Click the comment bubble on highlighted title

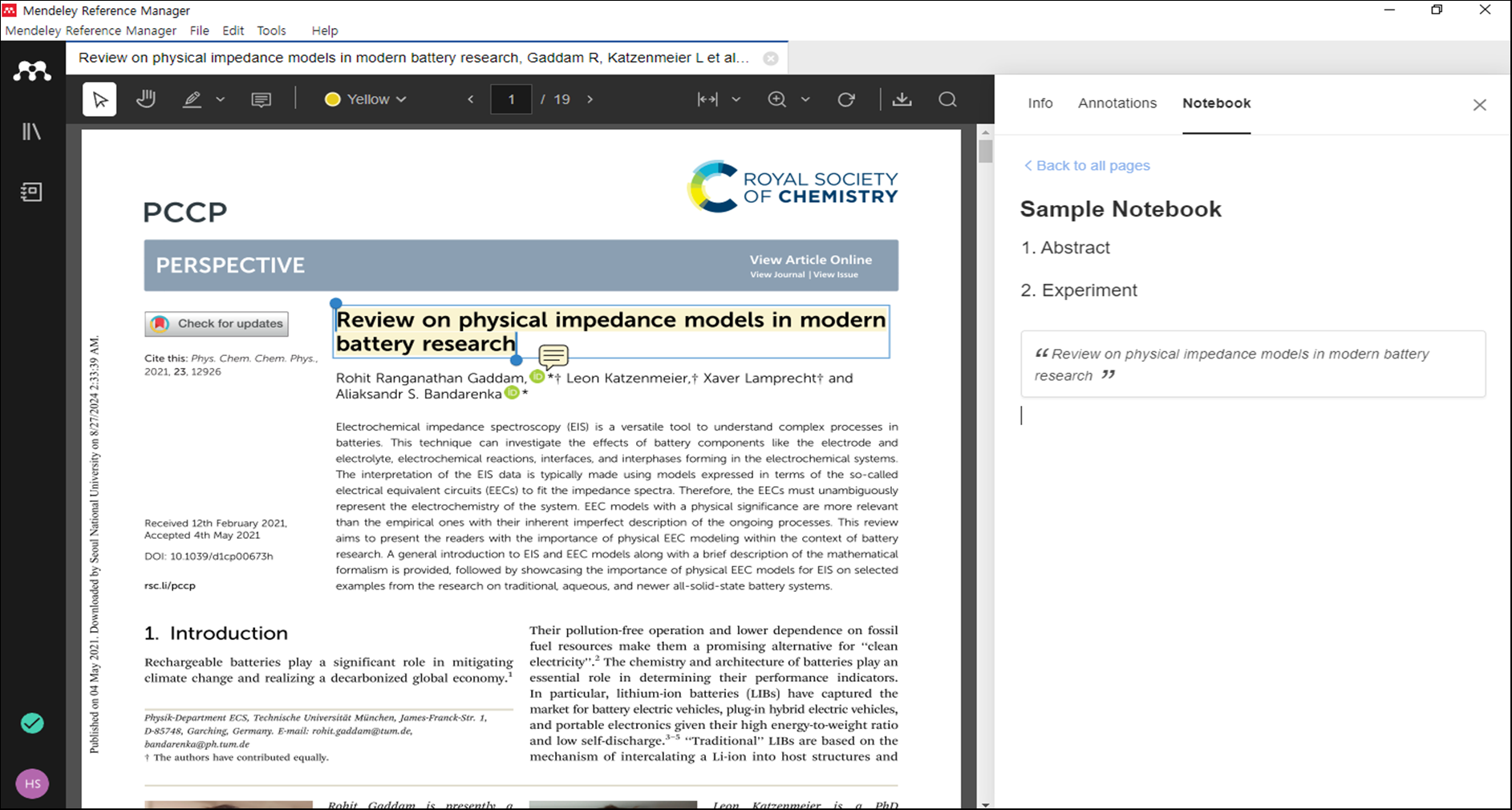point(553,355)
